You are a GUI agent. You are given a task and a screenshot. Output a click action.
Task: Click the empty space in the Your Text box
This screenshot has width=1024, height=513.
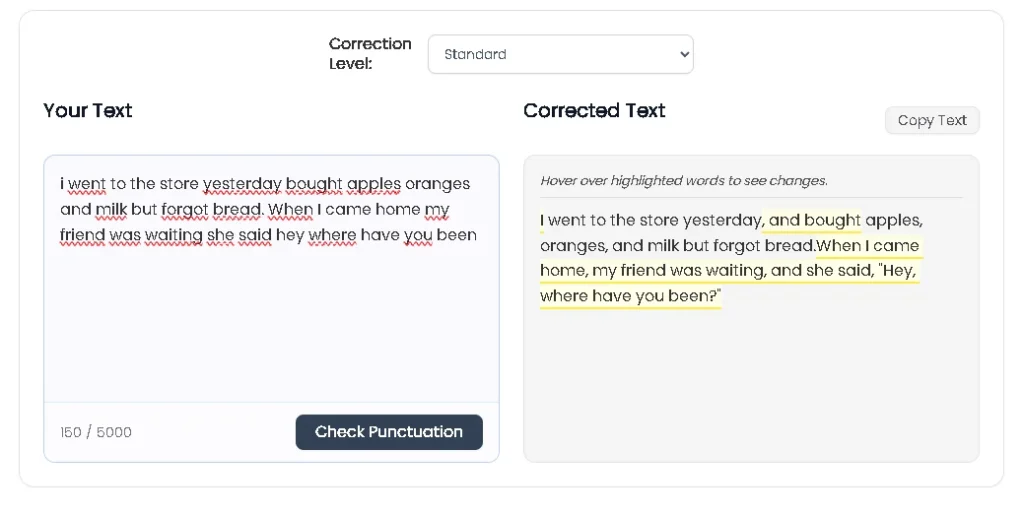coord(271,330)
